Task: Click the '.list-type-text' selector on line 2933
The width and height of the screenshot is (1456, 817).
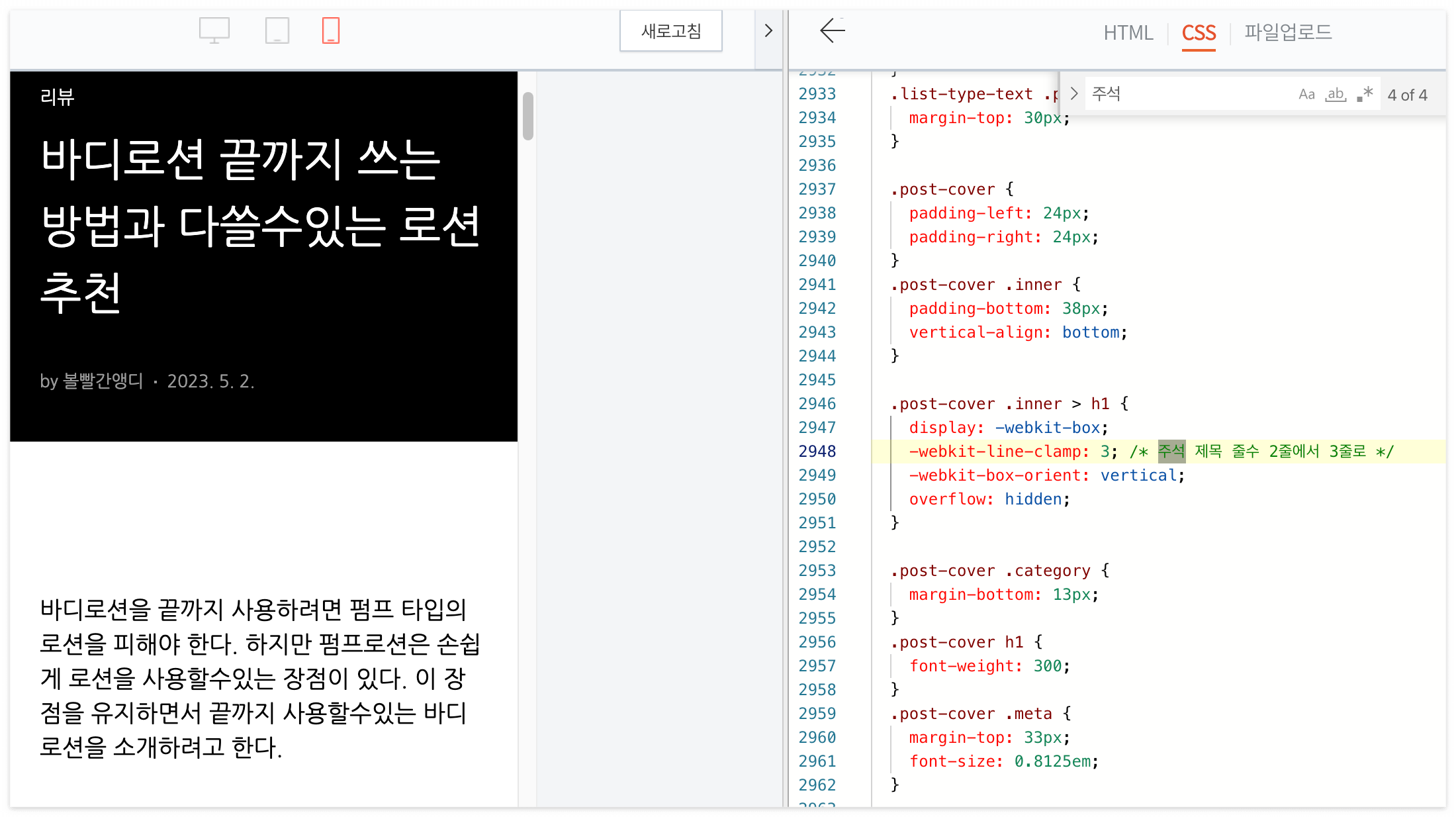Action: click(961, 94)
